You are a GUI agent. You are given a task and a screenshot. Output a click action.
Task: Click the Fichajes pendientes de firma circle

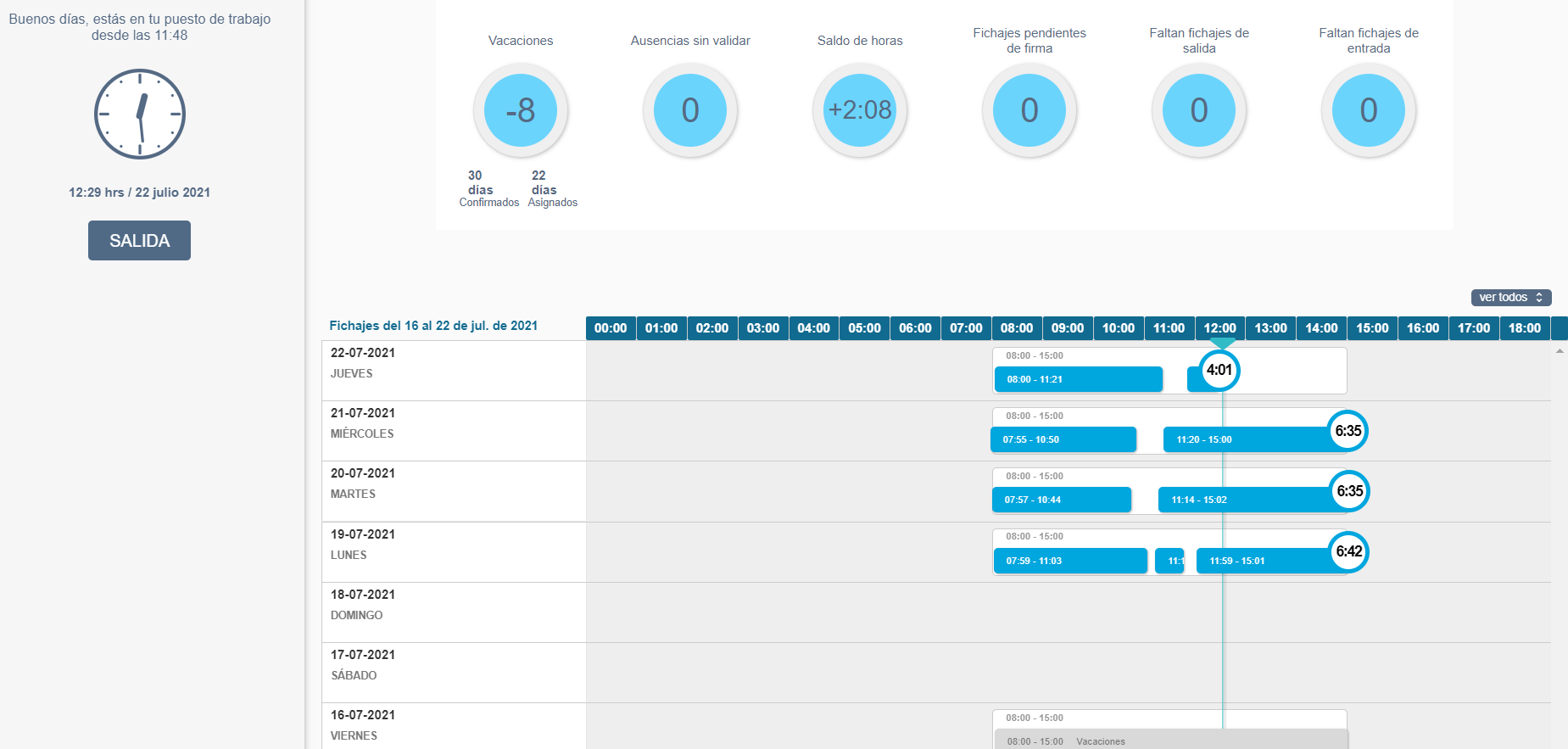point(1030,110)
